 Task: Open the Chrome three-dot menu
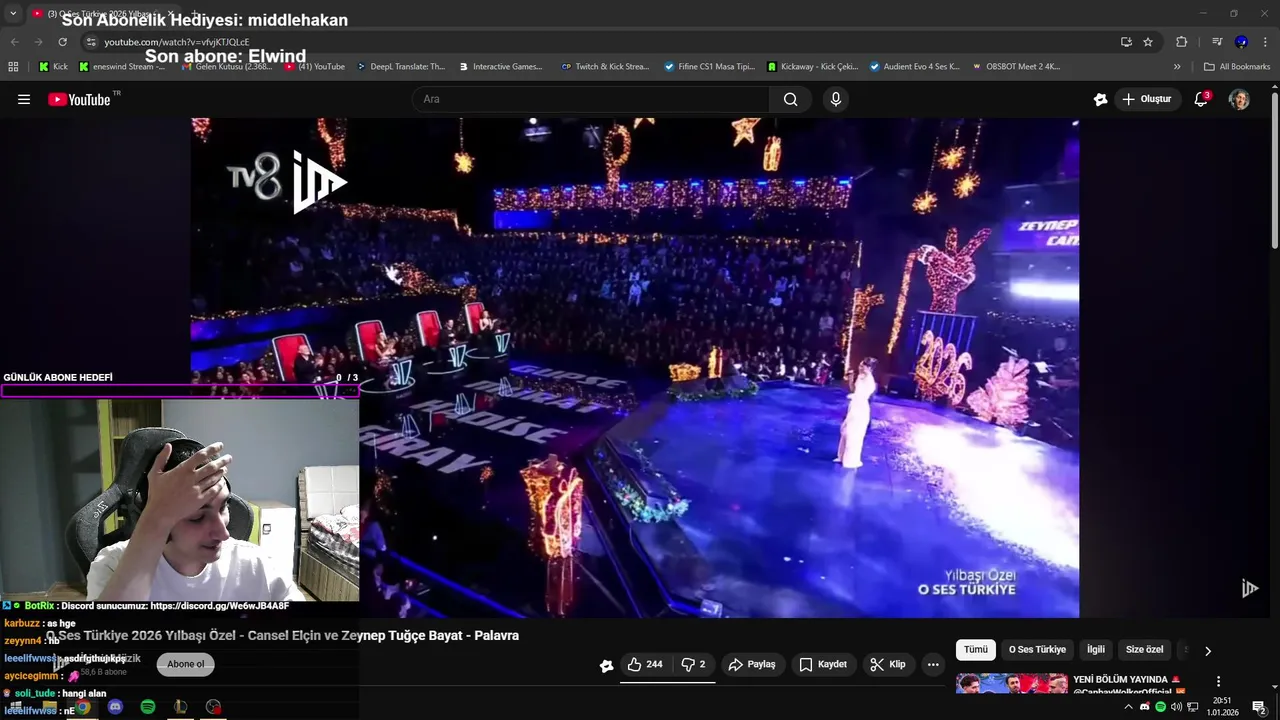[1266, 42]
